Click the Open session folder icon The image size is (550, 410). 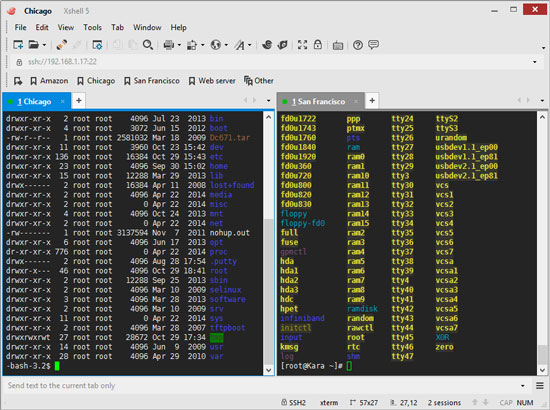pyautogui.click(x=33, y=45)
